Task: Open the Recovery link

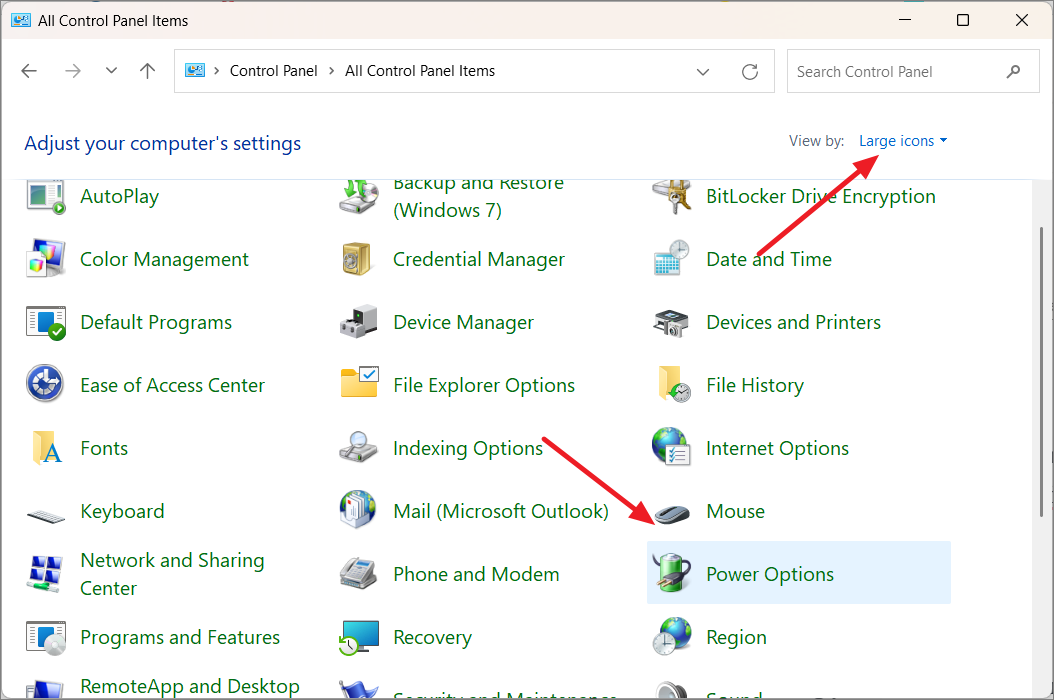Action: point(432,637)
